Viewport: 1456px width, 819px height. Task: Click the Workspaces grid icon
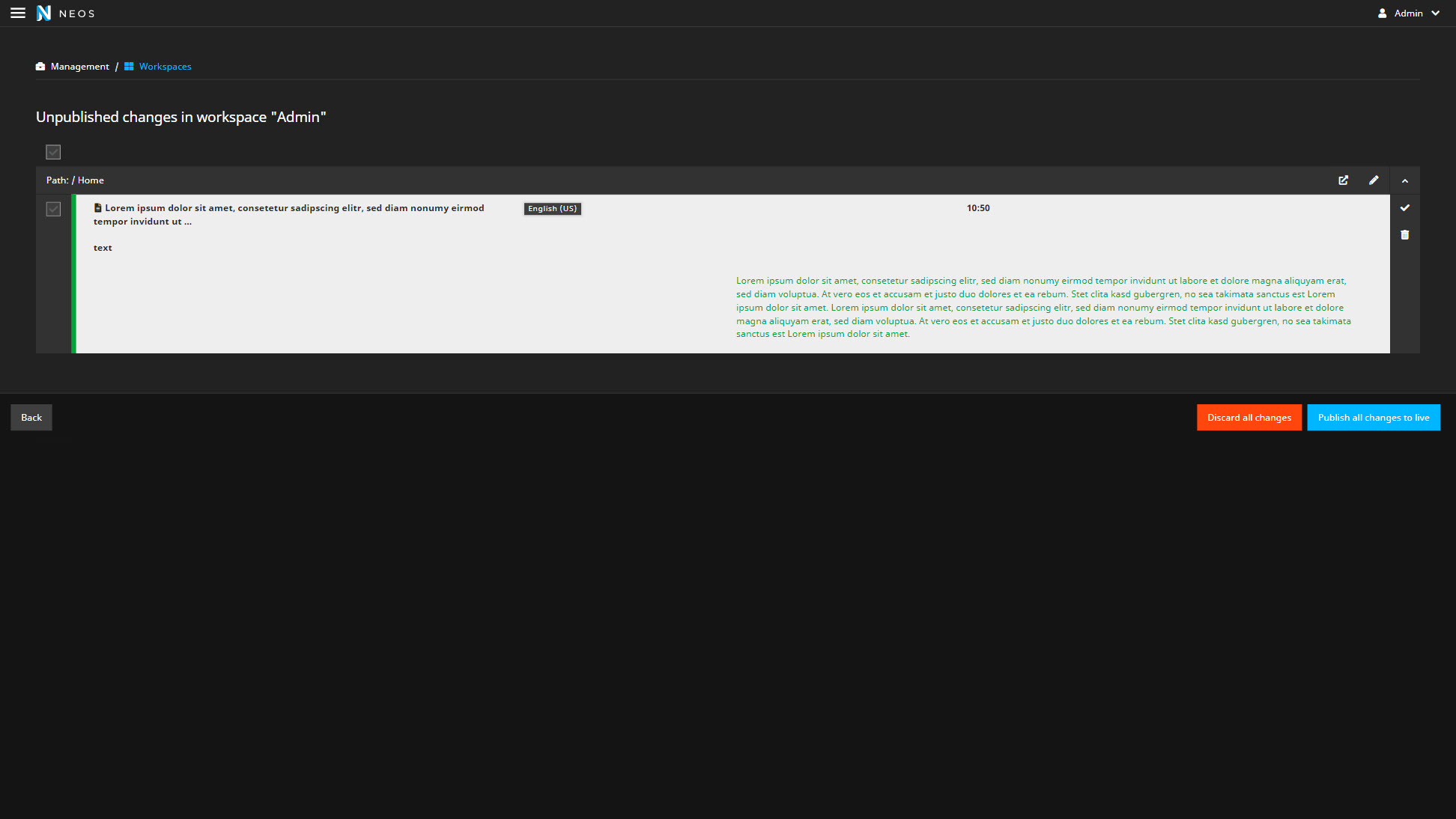pos(129,67)
